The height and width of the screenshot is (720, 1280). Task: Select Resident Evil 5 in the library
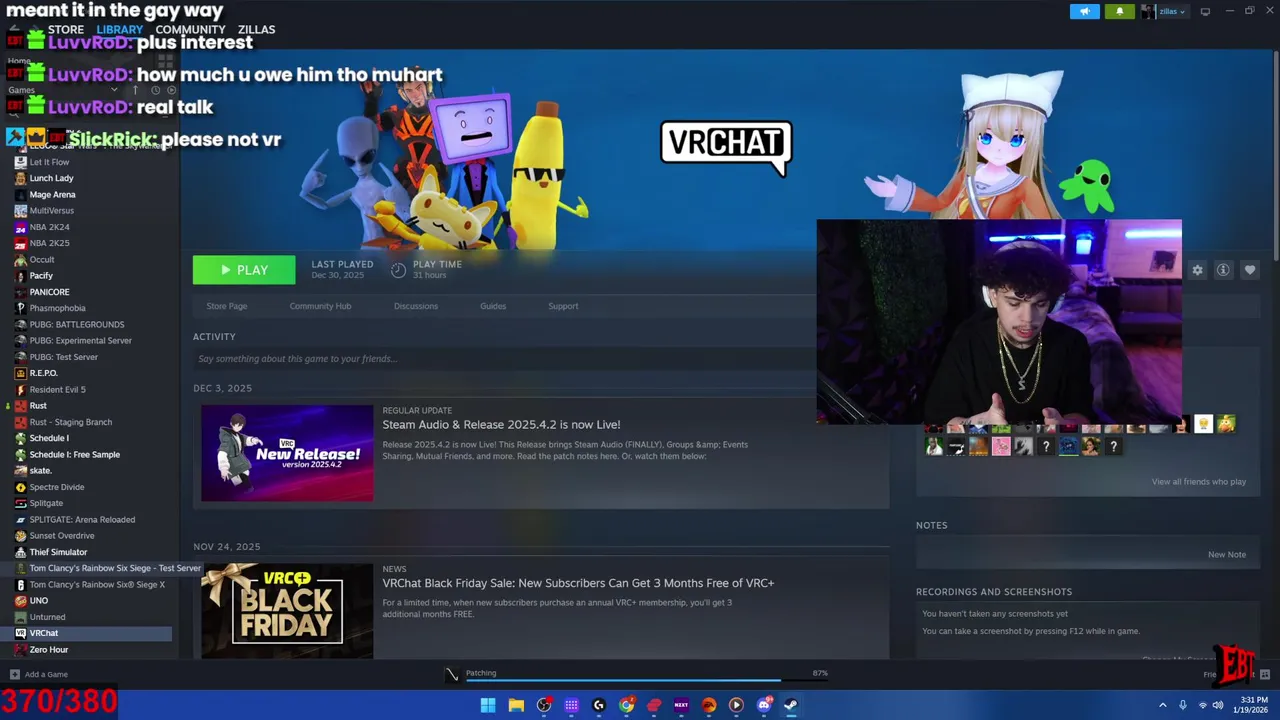[x=57, y=389]
